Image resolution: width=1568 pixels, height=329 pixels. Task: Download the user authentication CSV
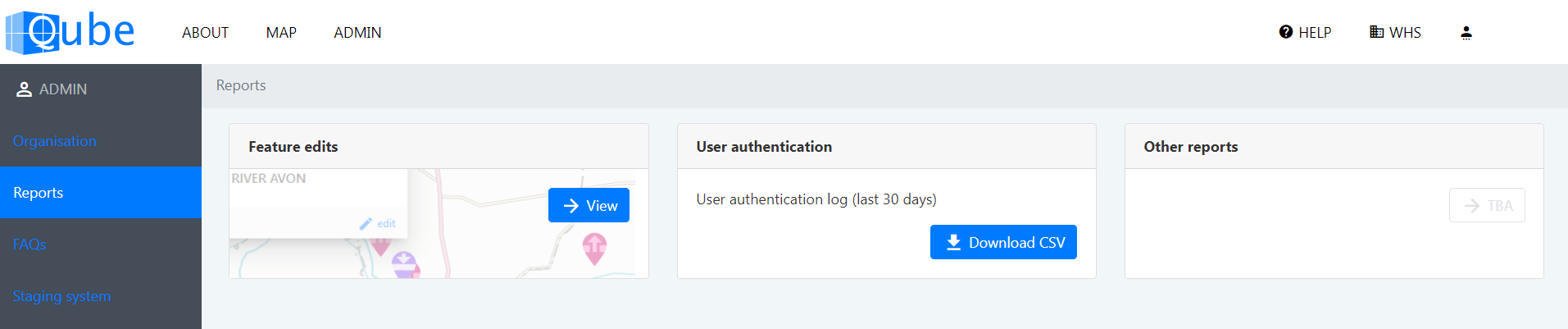coord(1003,243)
